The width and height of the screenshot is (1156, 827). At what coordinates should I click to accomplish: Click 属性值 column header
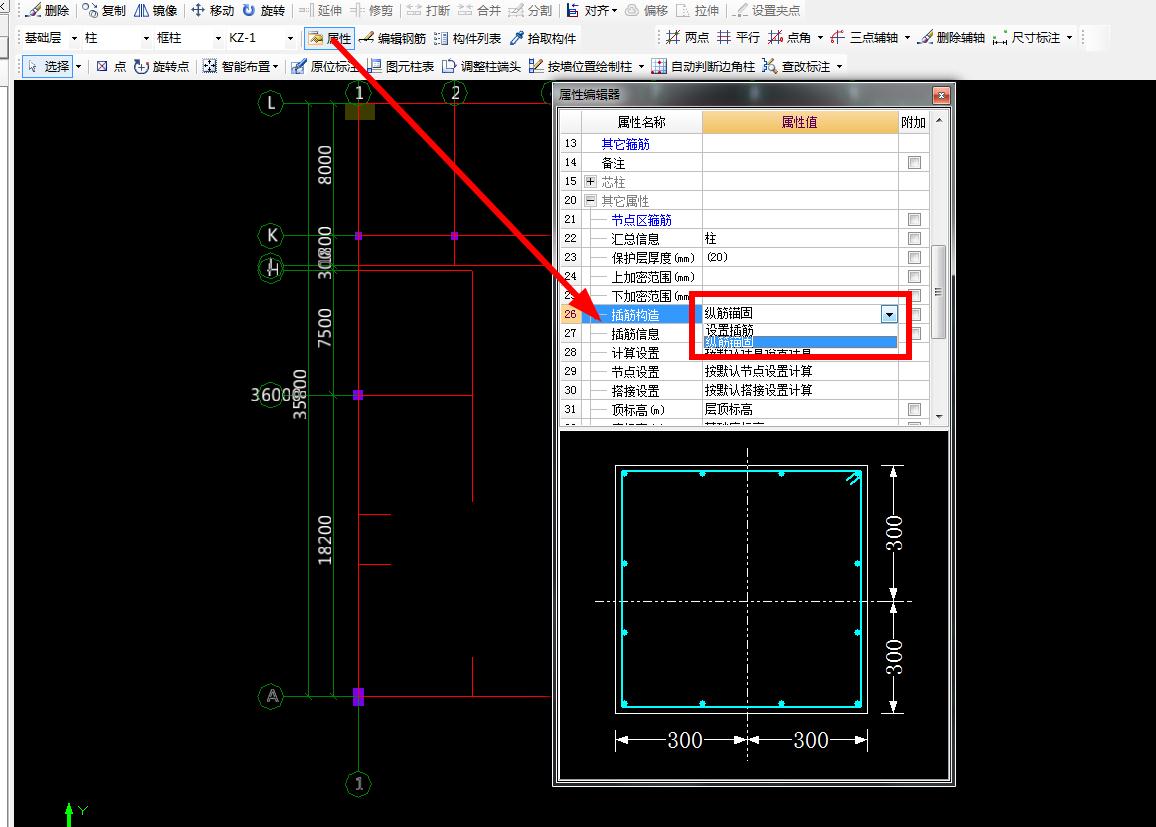[800, 122]
